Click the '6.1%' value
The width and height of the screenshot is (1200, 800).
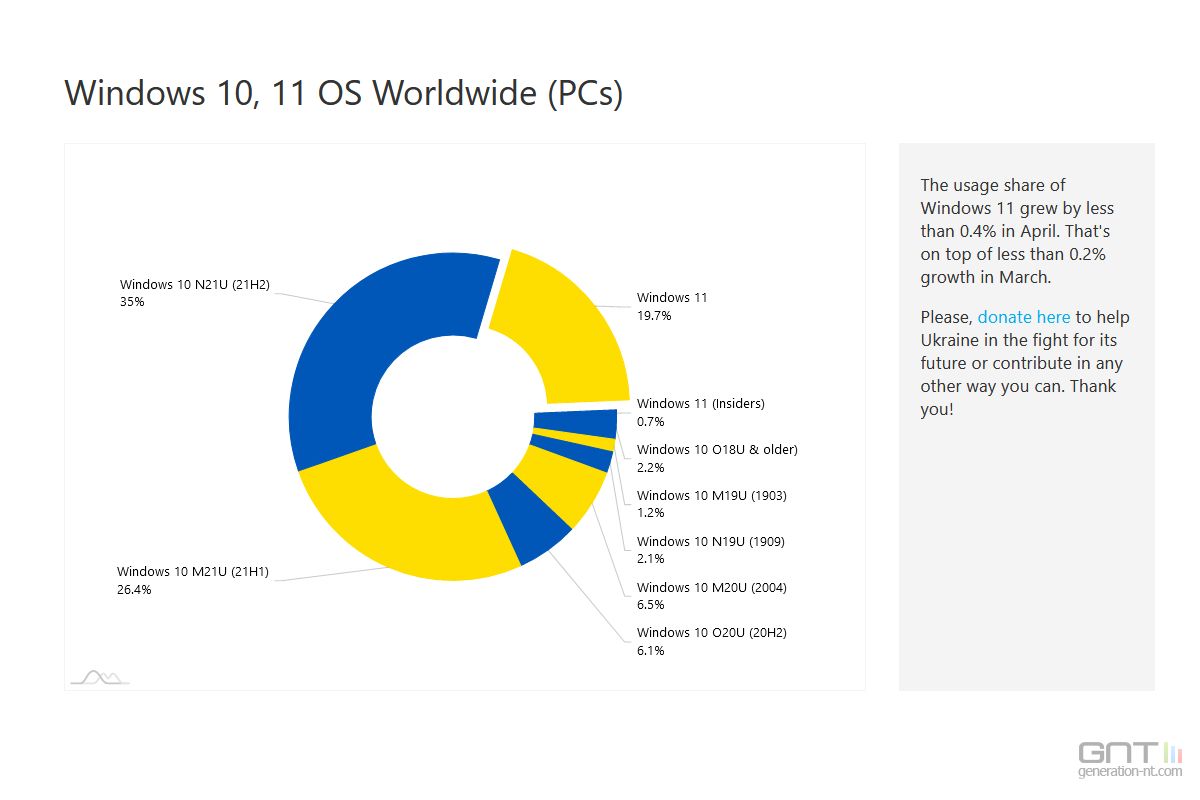pyautogui.click(x=651, y=651)
